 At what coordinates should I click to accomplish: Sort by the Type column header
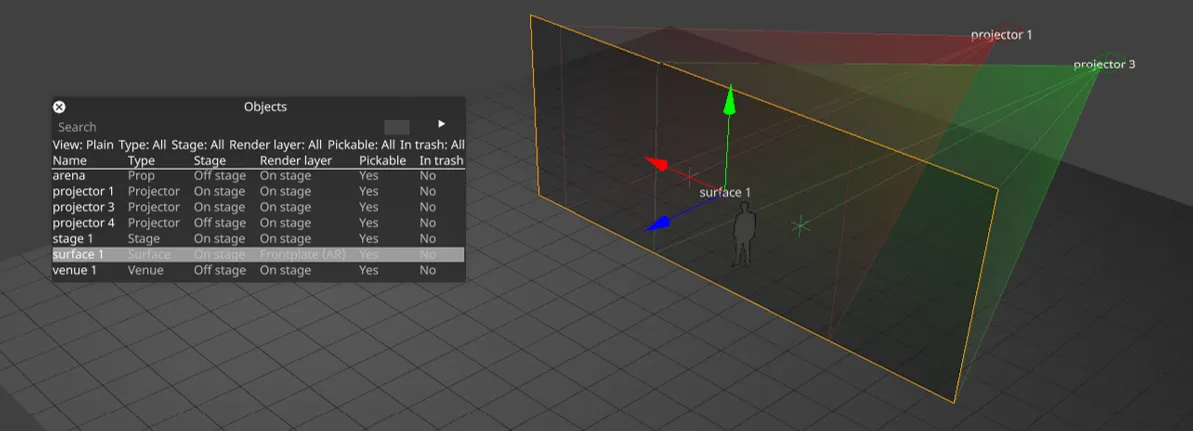coord(141,161)
